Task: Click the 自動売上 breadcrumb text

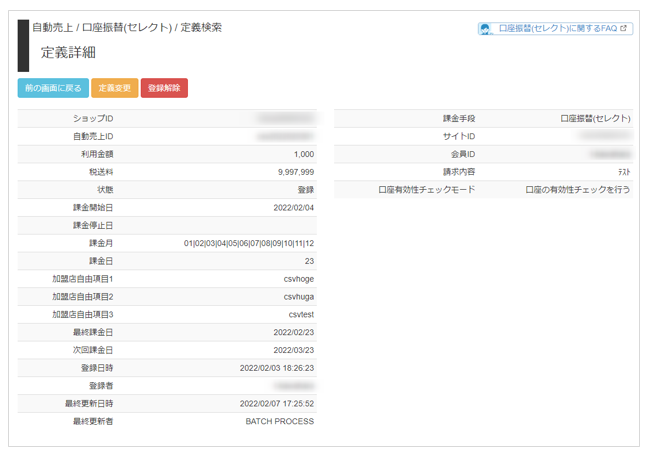Action: (53, 28)
